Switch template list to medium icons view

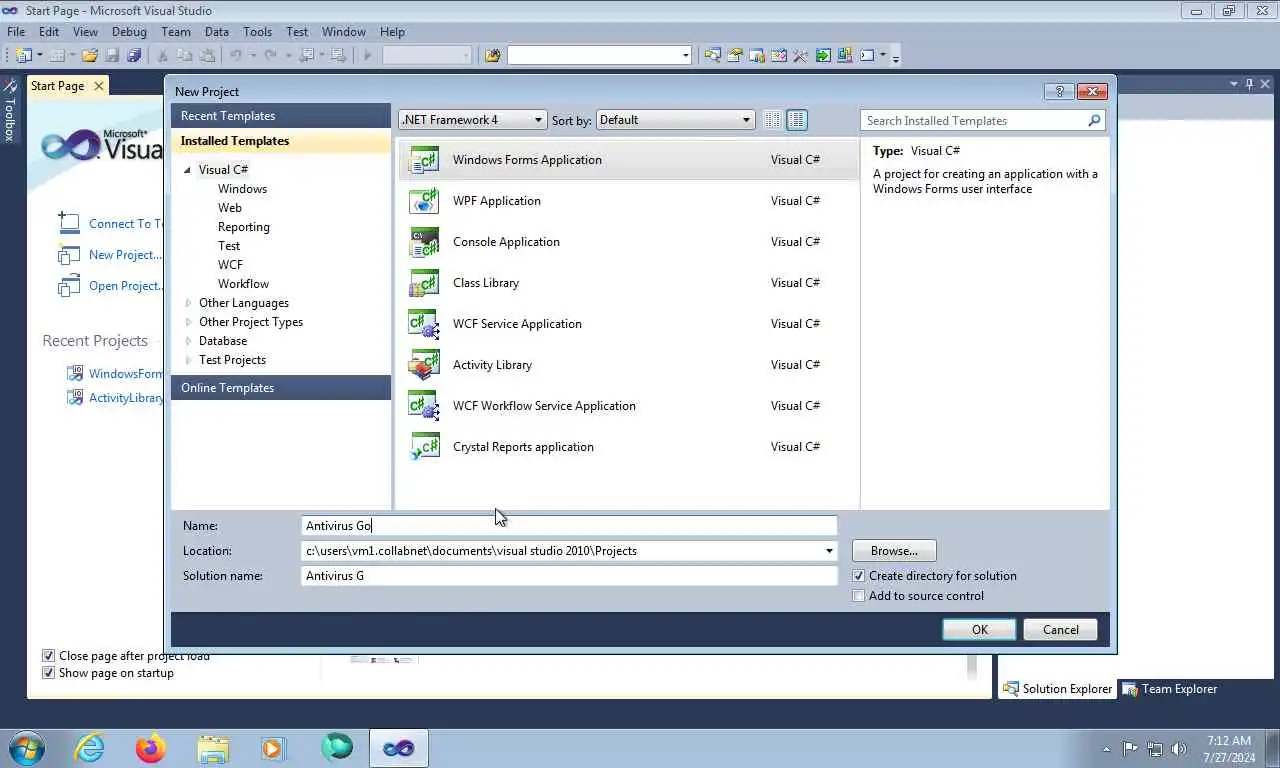(x=797, y=120)
